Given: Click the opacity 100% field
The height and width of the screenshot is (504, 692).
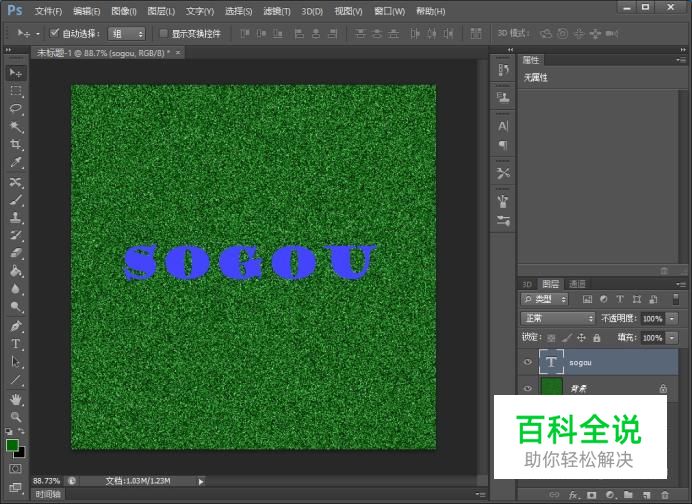Looking at the screenshot, I should 653,318.
